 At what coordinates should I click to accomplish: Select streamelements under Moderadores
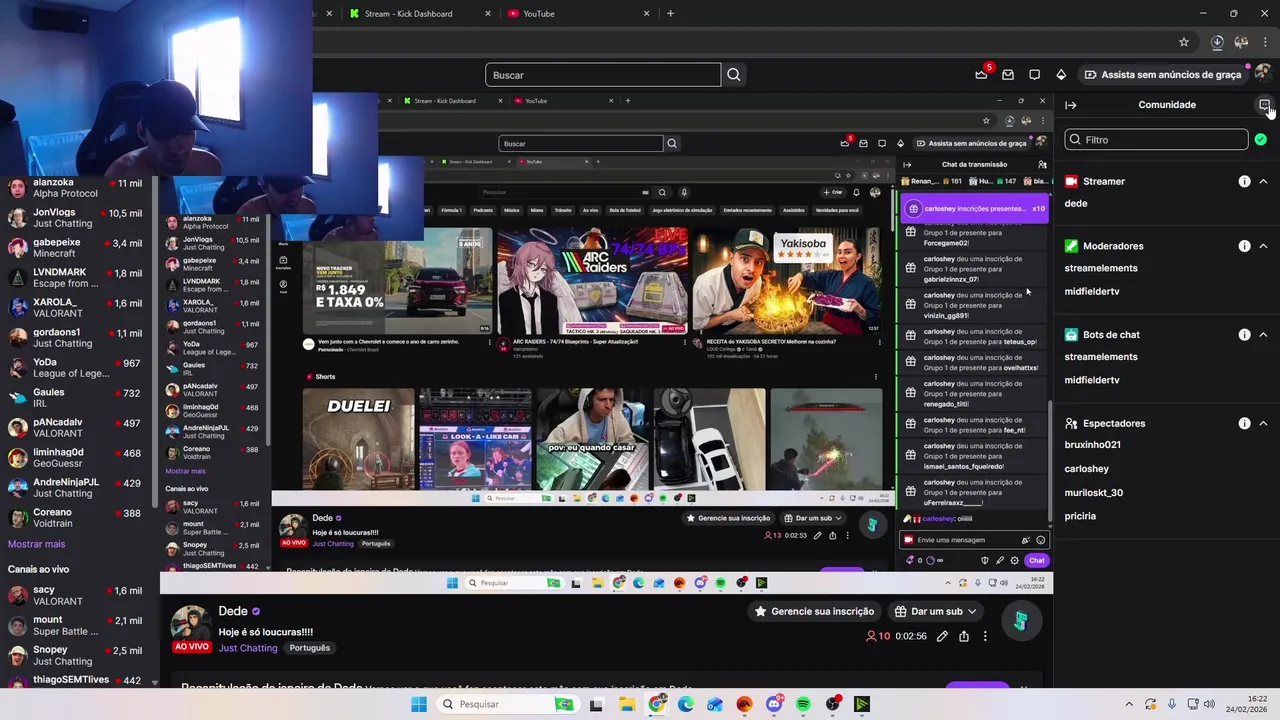tap(1101, 268)
